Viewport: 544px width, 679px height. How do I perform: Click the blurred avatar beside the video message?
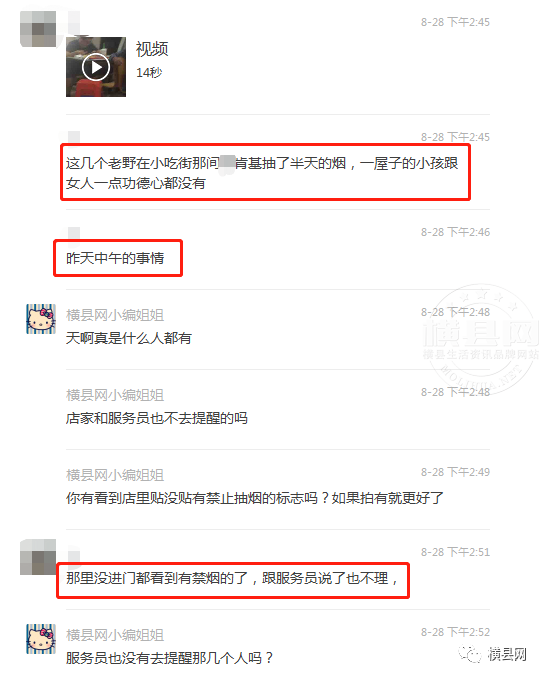(38, 29)
